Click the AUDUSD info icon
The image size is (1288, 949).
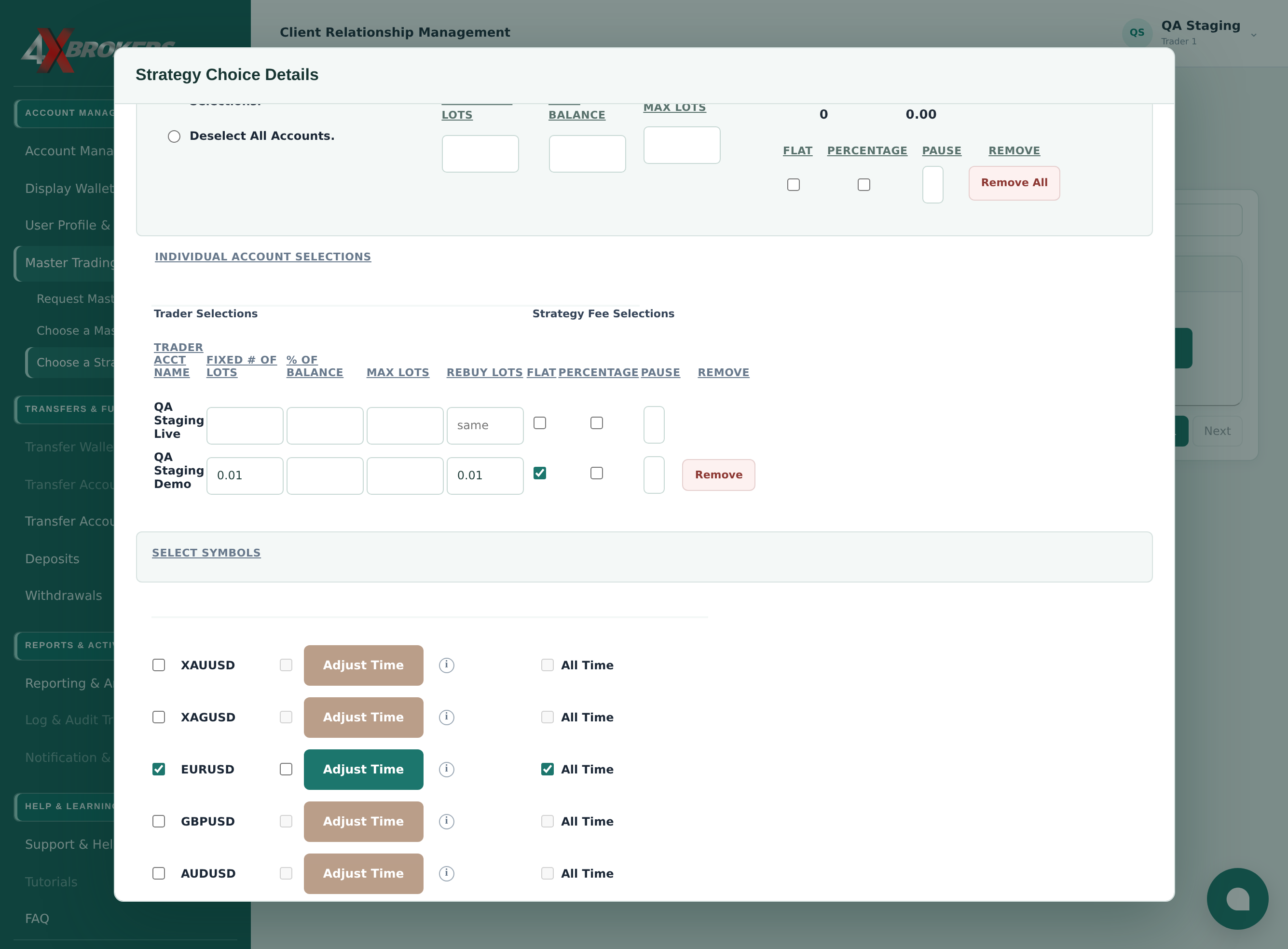click(x=447, y=874)
